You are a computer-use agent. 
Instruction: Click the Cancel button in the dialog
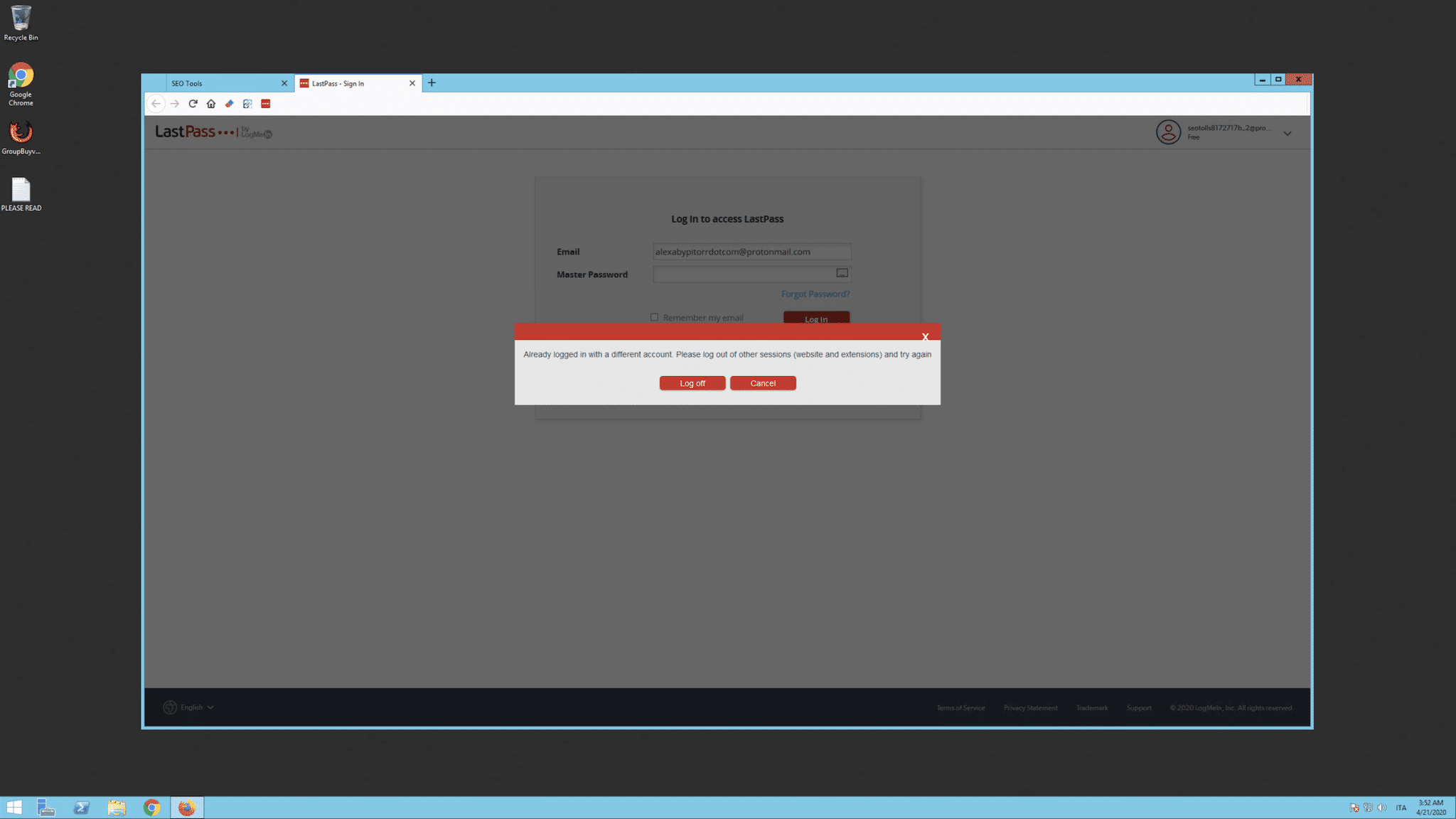click(763, 383)
